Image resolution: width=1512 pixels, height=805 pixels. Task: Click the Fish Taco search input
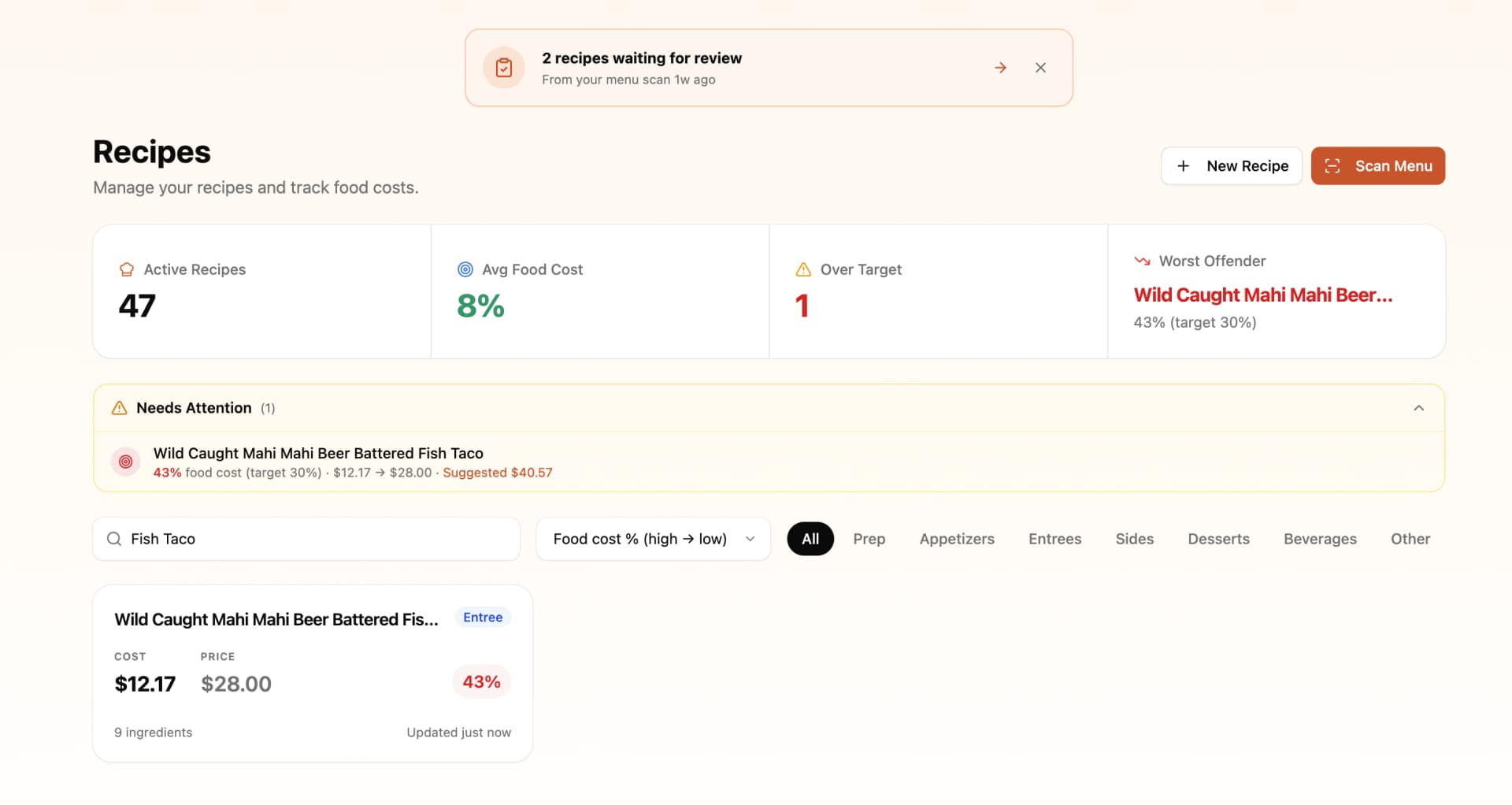pyautogui.click(x=307, y=539)
